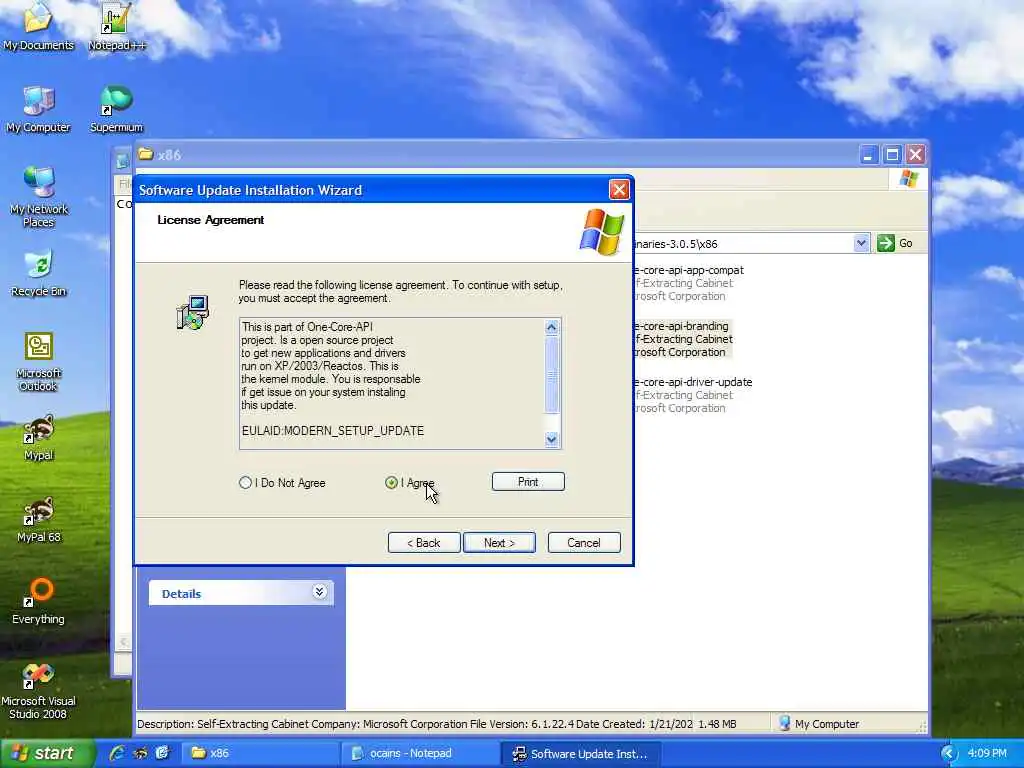Launch Microsoft Visual Studio 2008 shortcut
The height and width of the screenshot is (768, 1024).
coord(38,690)
